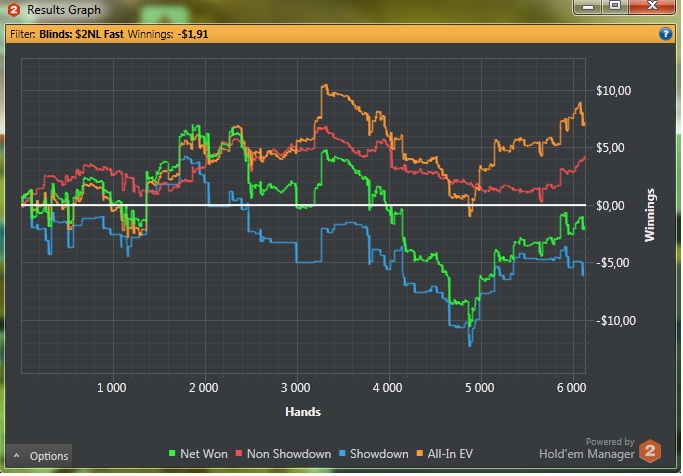The width and height of the screenshot is (683, 476).
Task: Click the -$5,00 axis label
Action: click(x=612, y=263)
